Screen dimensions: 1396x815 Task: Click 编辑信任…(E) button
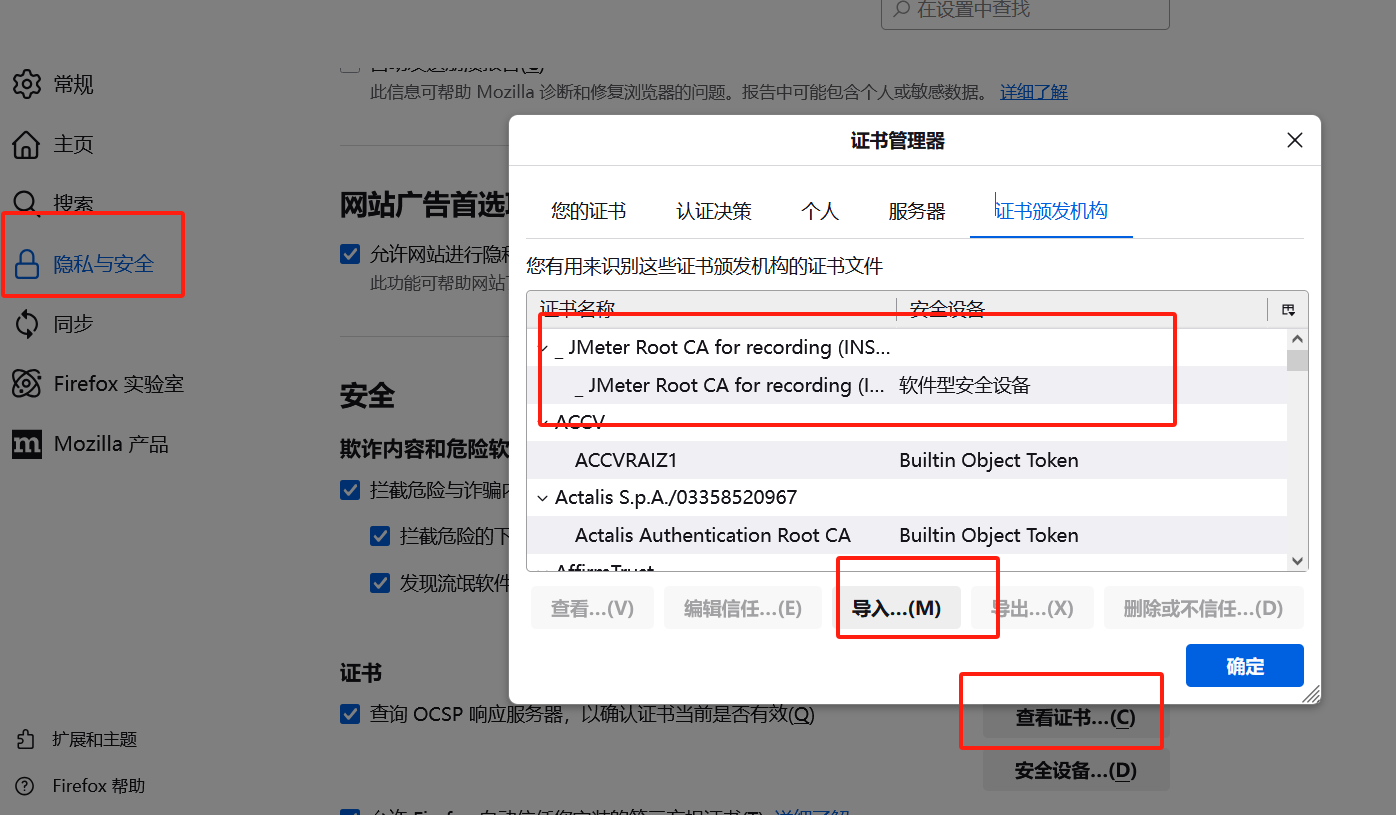(x=743, y=608)
